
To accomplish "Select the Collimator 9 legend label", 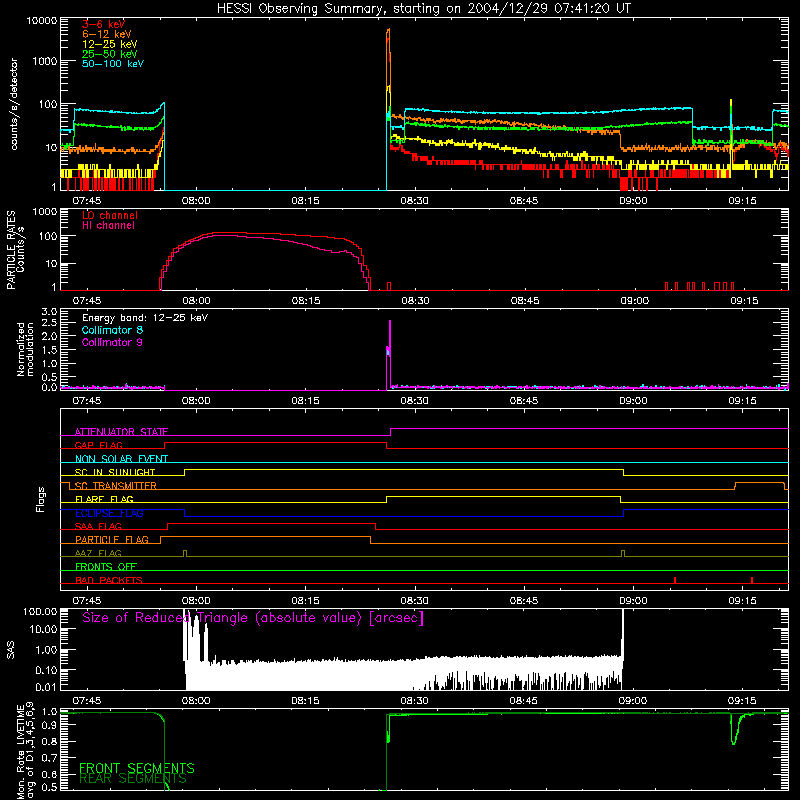I will click(x=112, y=342).
